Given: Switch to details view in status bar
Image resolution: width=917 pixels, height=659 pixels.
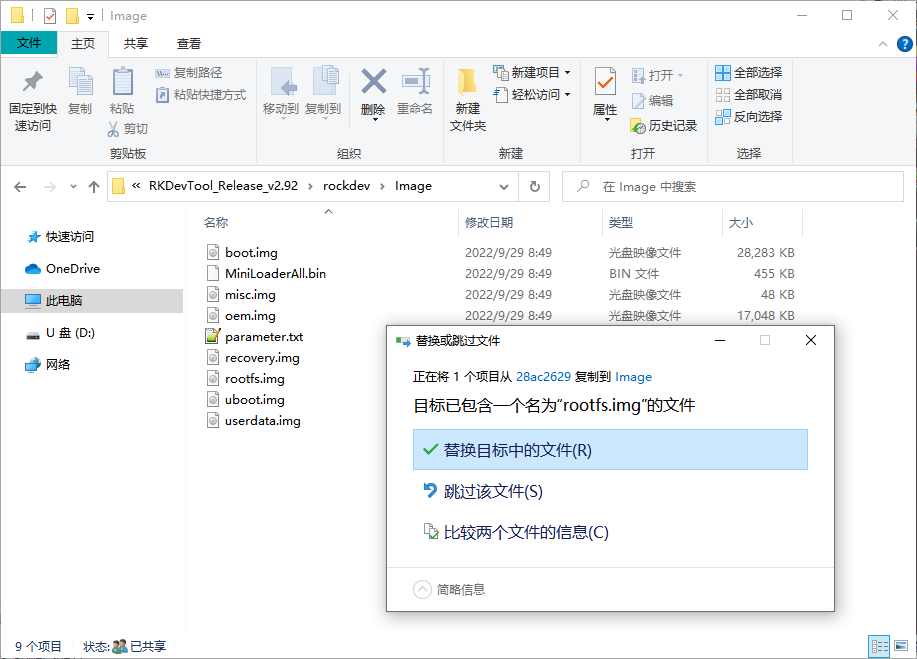Looking at the screenshot, I should pos(879,647).
